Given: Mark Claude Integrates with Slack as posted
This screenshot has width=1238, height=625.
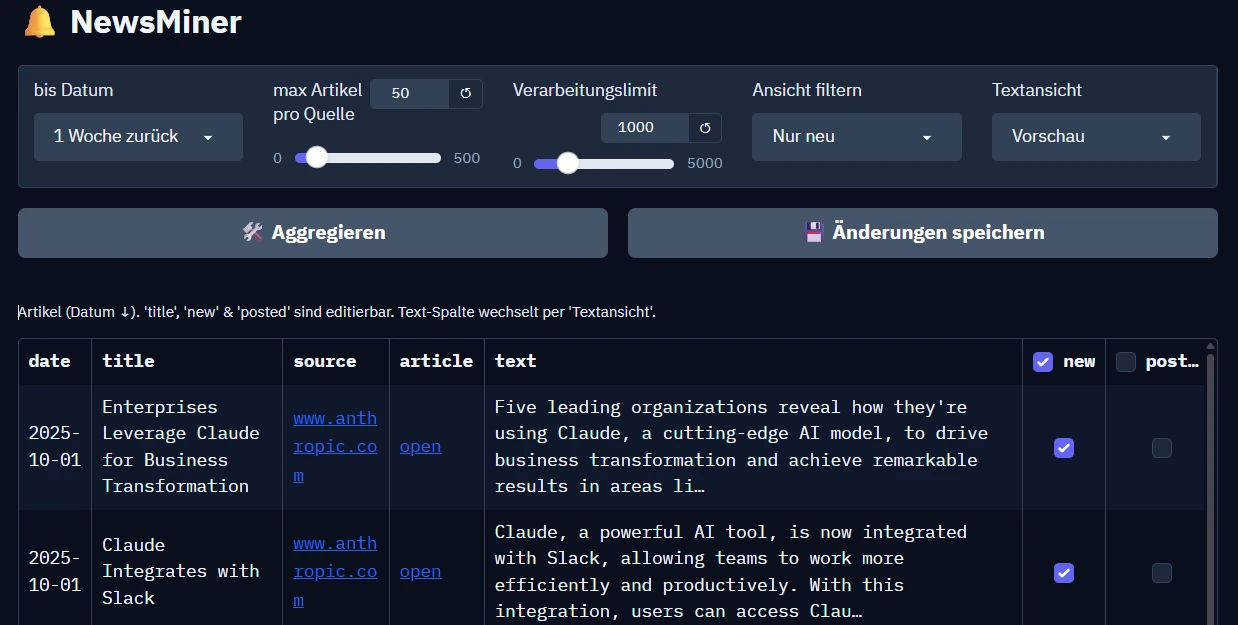Looking at the screenshot, I should pyautogui.click(x=1161, y=573).
